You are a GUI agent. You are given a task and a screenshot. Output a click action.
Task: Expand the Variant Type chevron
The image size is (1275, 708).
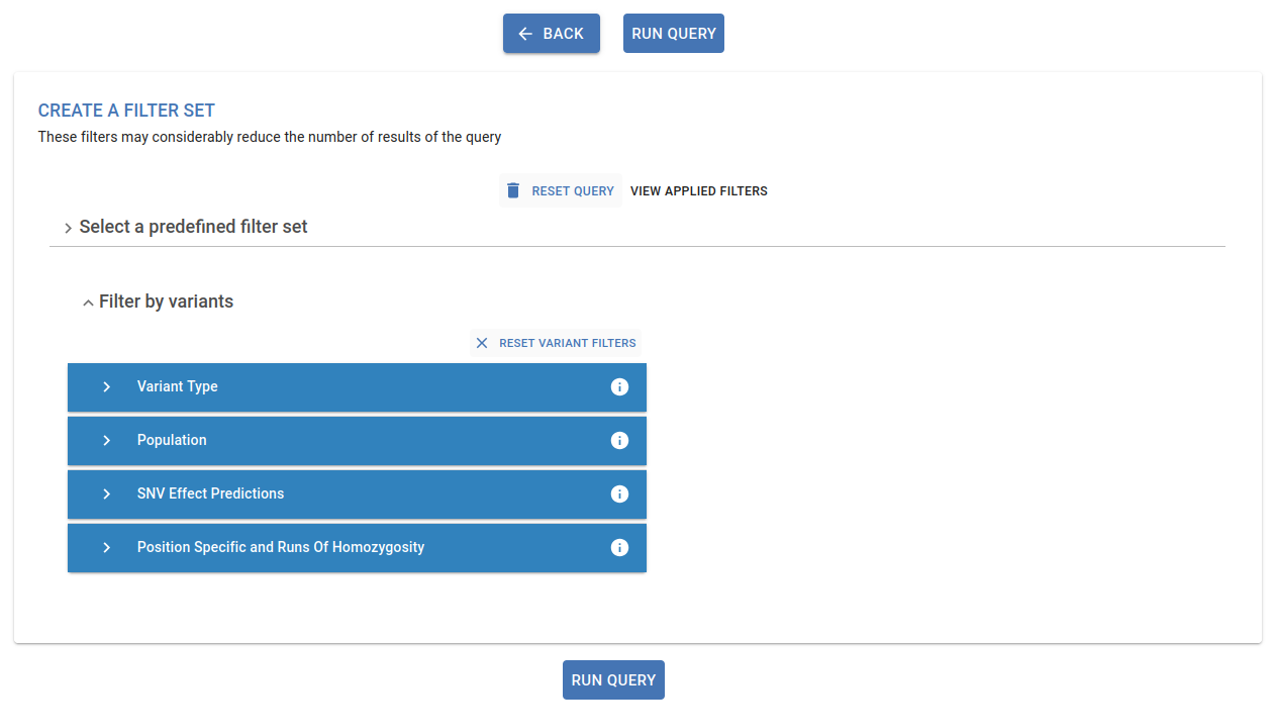click(106, 387)
